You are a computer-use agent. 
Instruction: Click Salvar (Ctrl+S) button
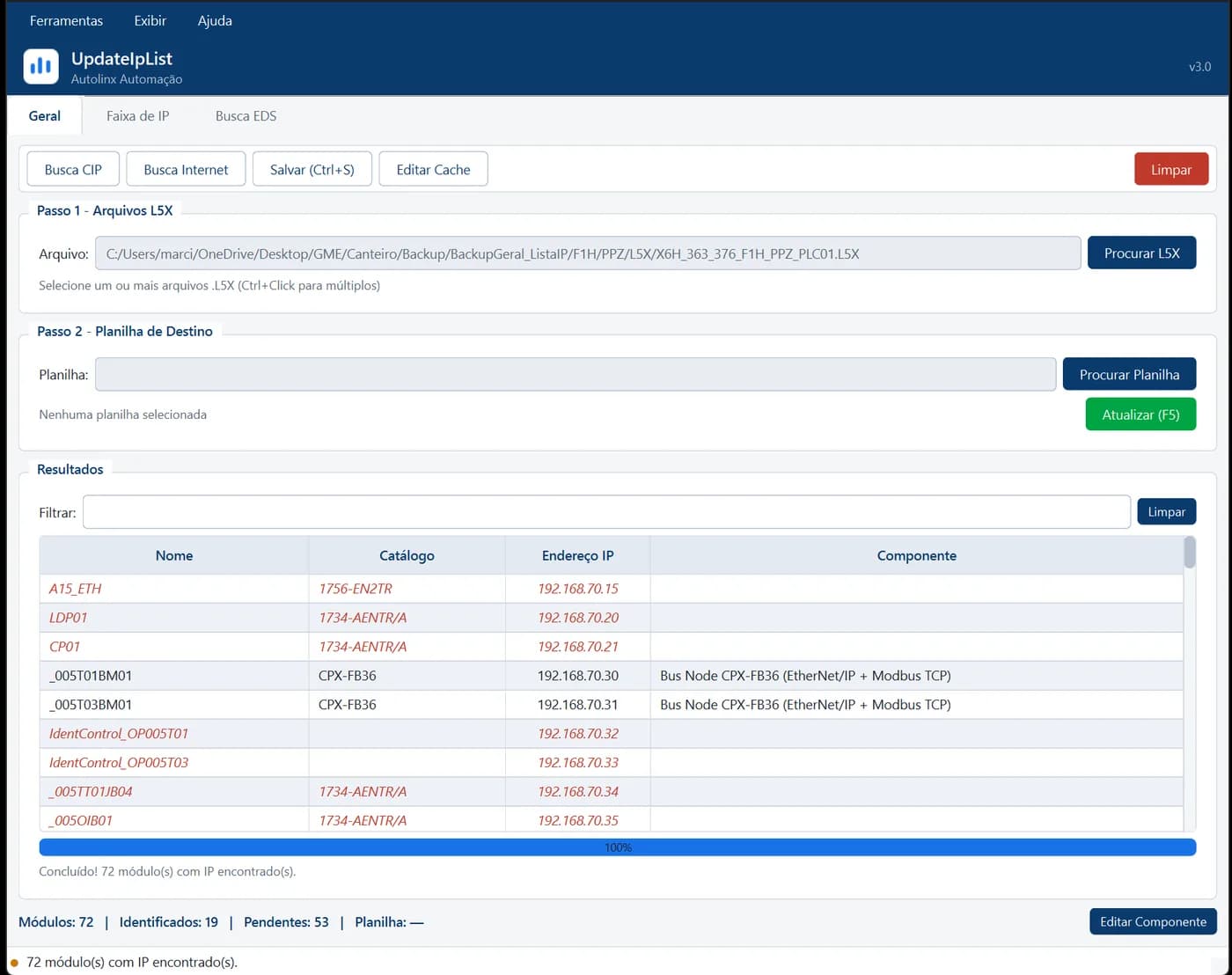[312, 169]
